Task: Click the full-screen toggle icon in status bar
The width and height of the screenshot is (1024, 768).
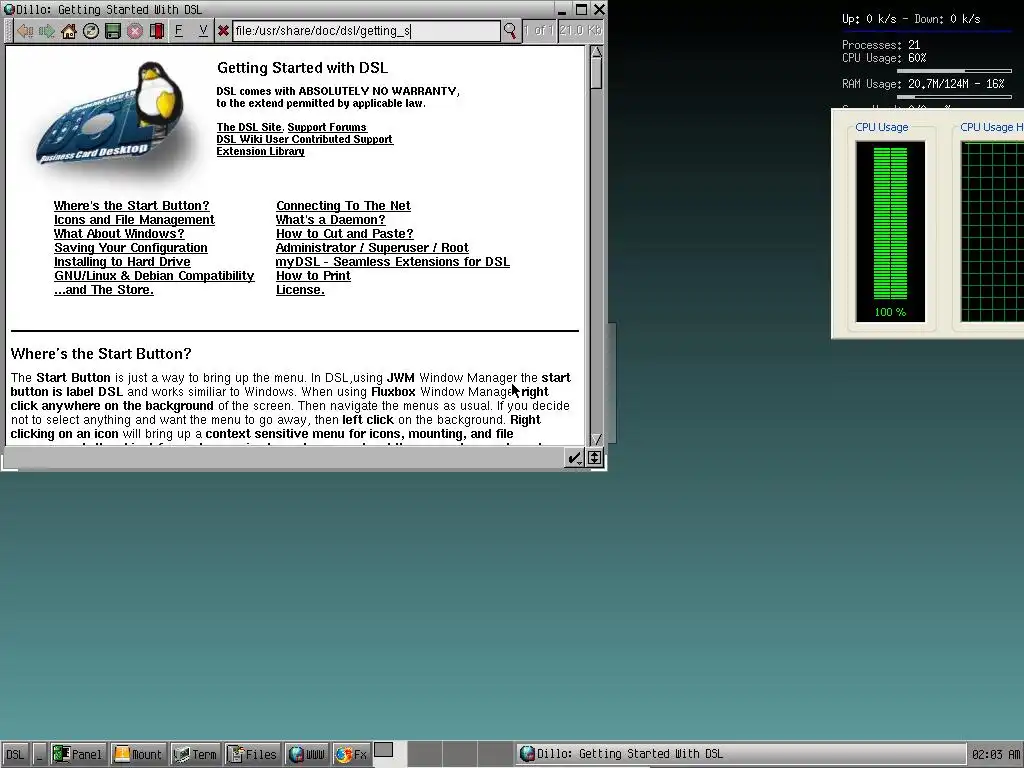Action: point(594,458)
